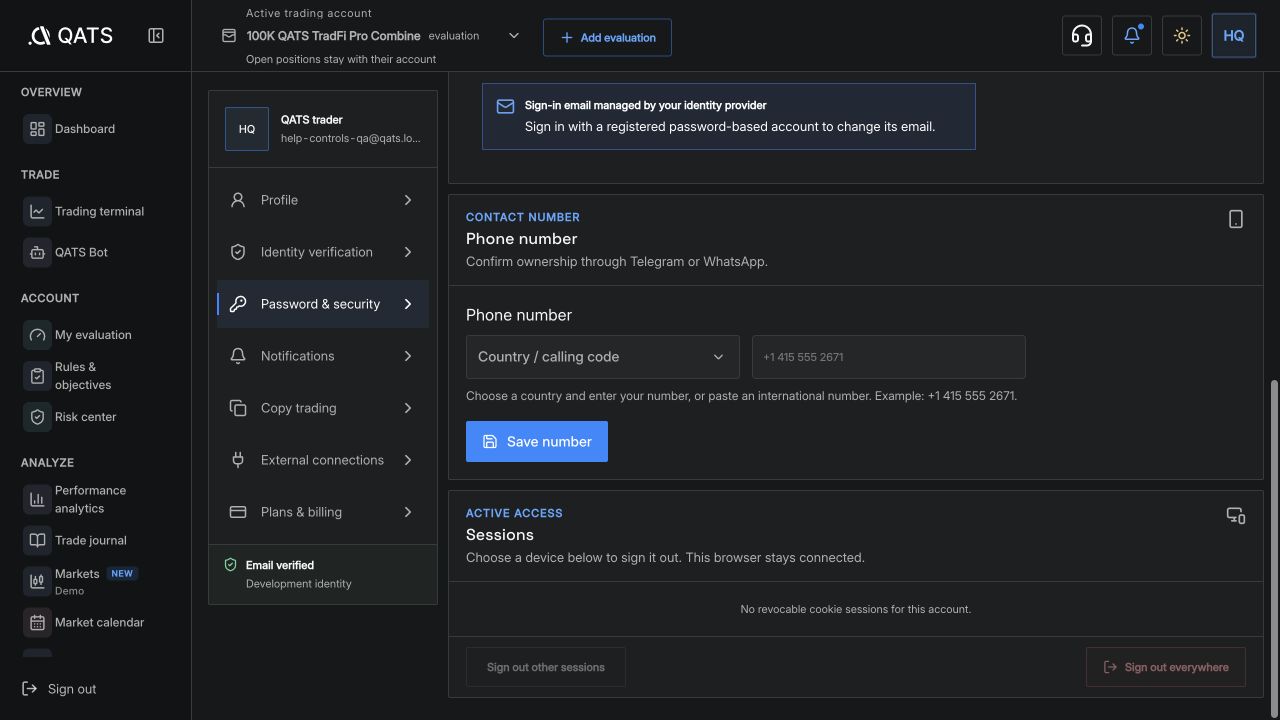Expand the active trading account selector chevron
This screenshot has height=720, width=1280.
pos(514,36)
